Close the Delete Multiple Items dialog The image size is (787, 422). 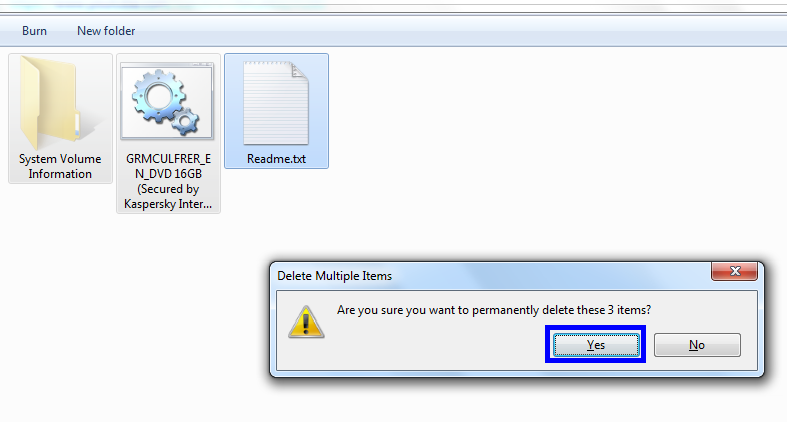(x=734, y=271)
